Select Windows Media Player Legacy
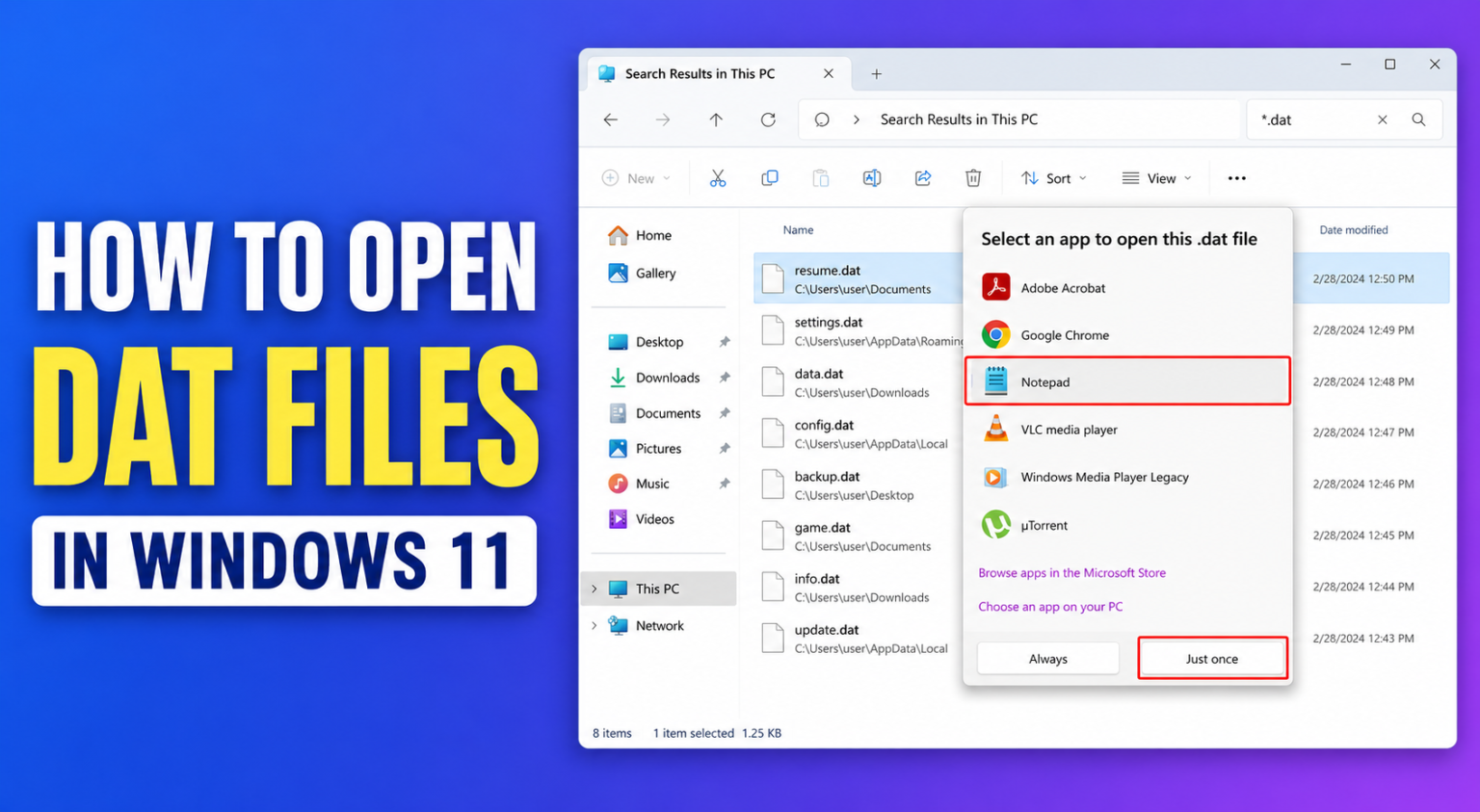This screenshot has width=1480, height=812. [x=1127, y=477]
